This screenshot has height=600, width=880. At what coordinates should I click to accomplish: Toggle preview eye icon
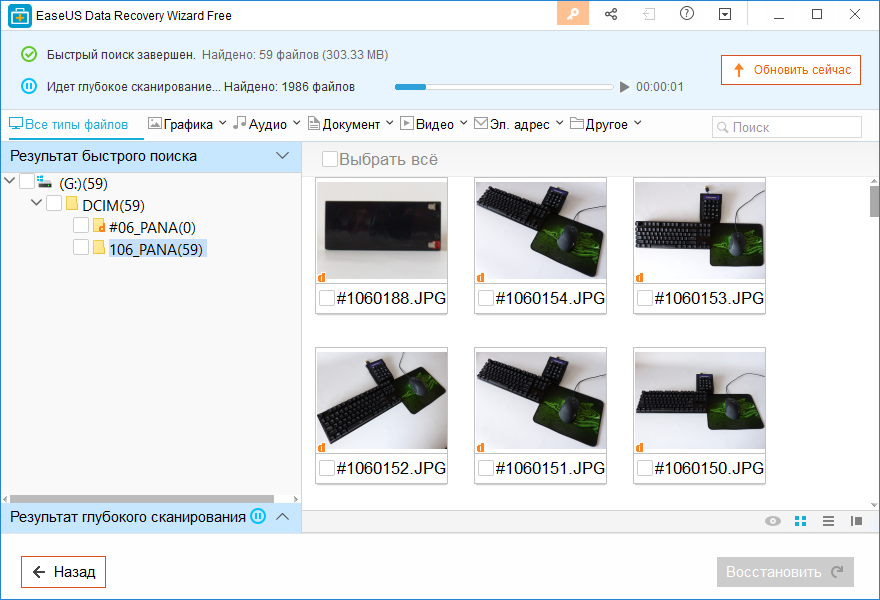pos(773,521)
